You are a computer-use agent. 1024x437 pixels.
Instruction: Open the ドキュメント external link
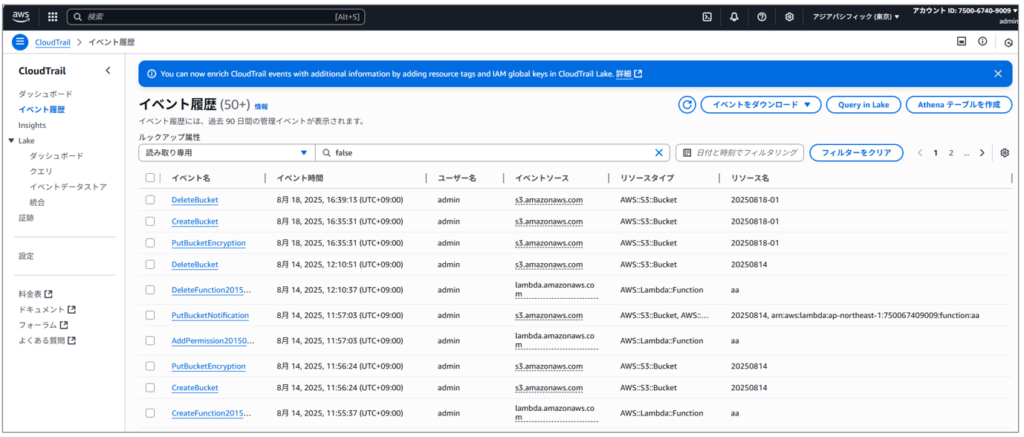(47, 310)
